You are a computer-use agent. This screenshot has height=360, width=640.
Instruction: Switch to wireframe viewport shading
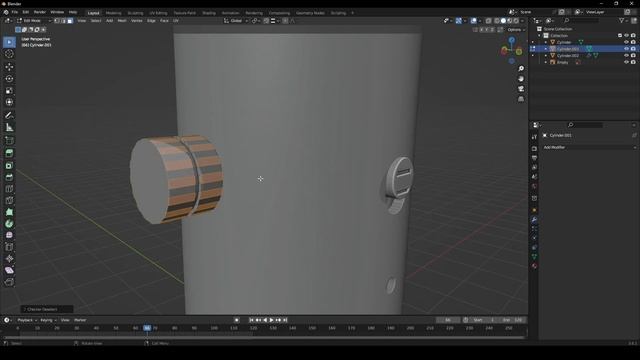[497, 21]
